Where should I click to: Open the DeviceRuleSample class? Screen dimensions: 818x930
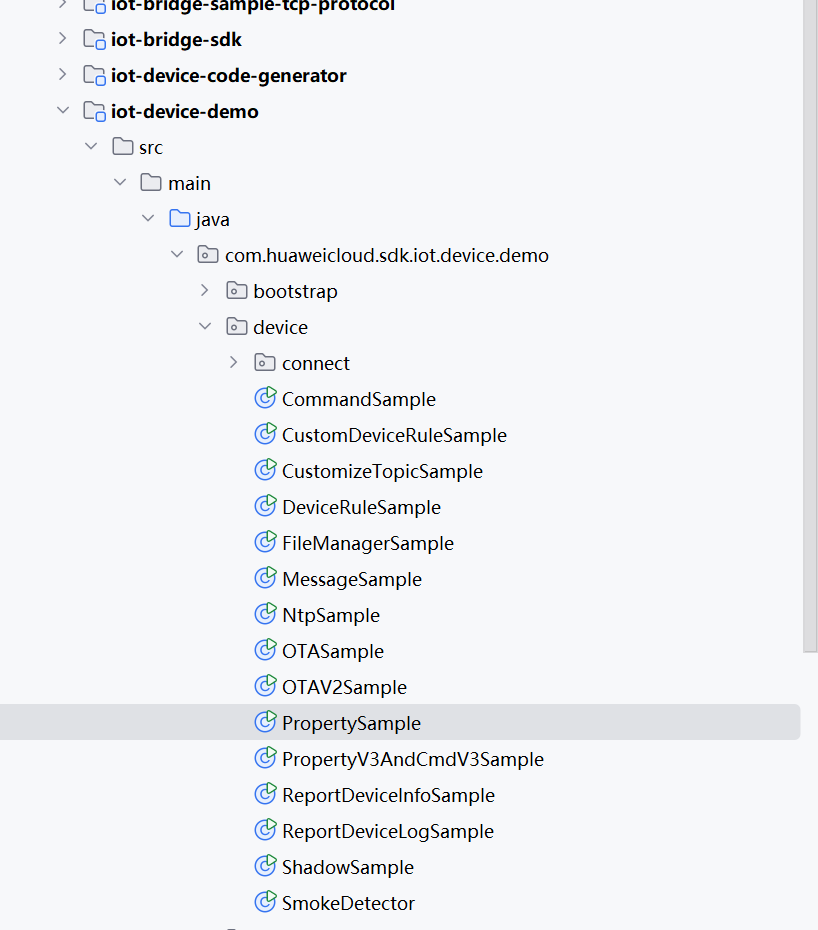click(362, 508)
